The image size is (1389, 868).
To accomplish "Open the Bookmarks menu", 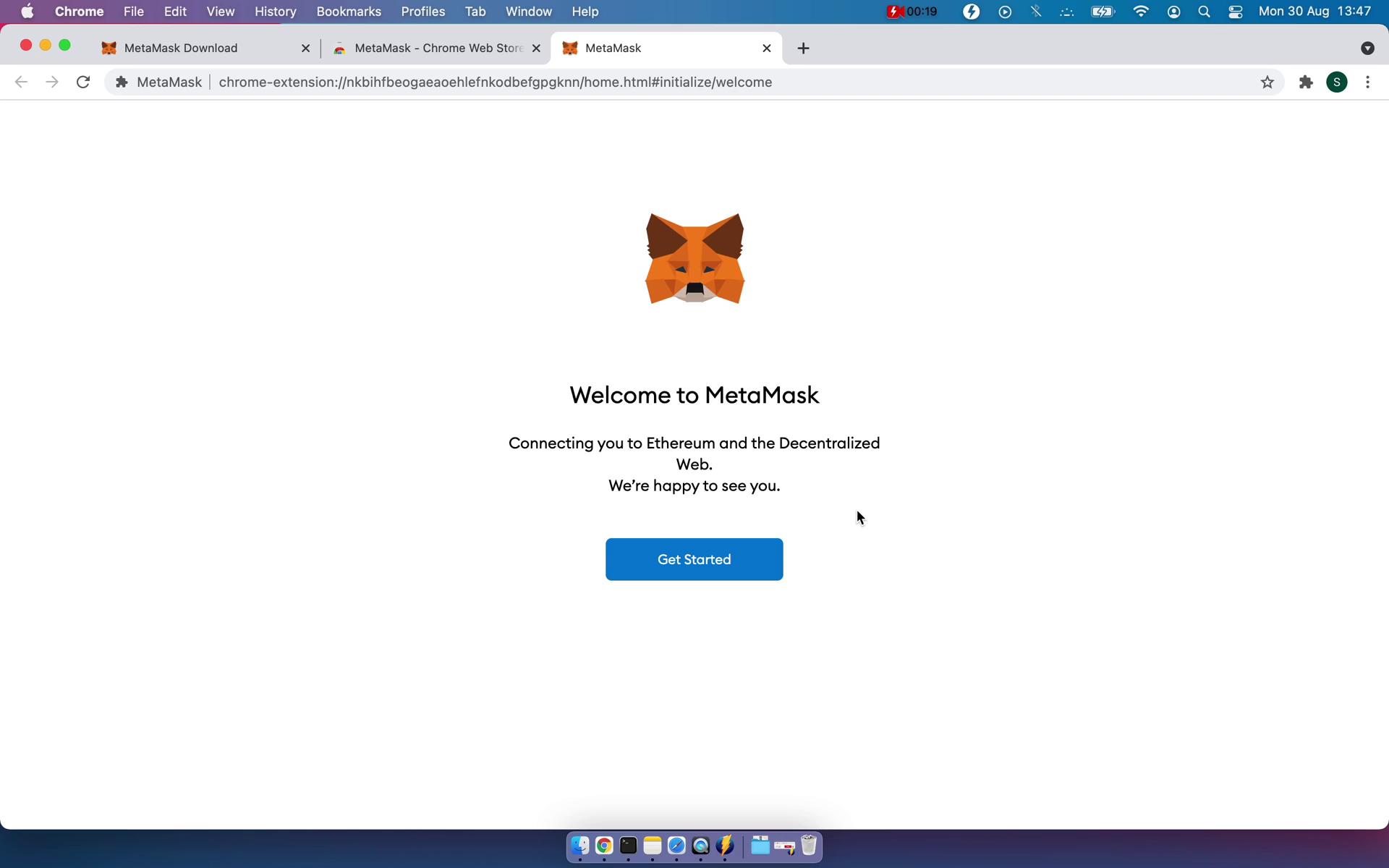I will (x=349, y=12).
